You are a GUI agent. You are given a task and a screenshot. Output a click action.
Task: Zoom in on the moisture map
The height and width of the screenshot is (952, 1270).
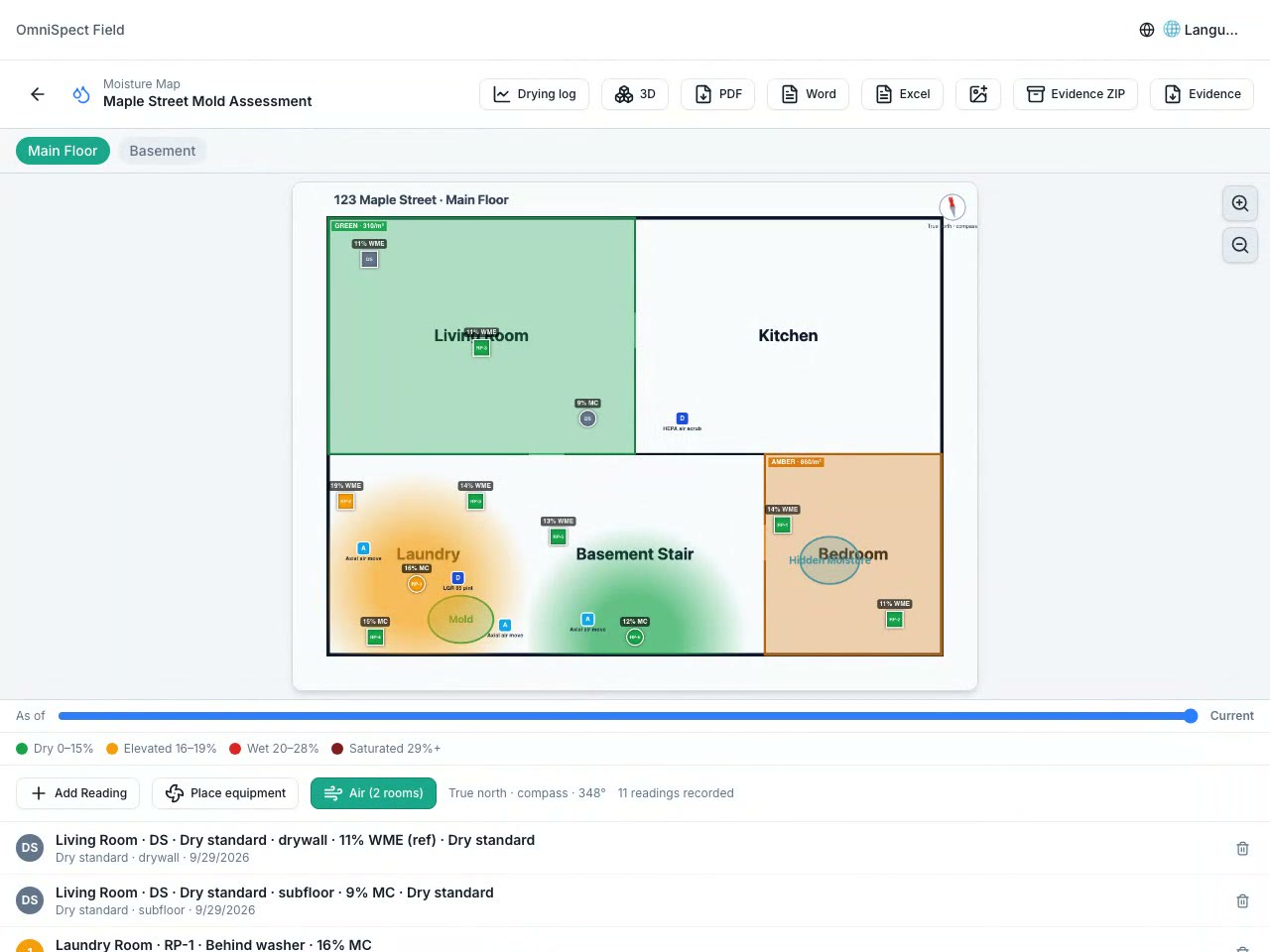1240,203
